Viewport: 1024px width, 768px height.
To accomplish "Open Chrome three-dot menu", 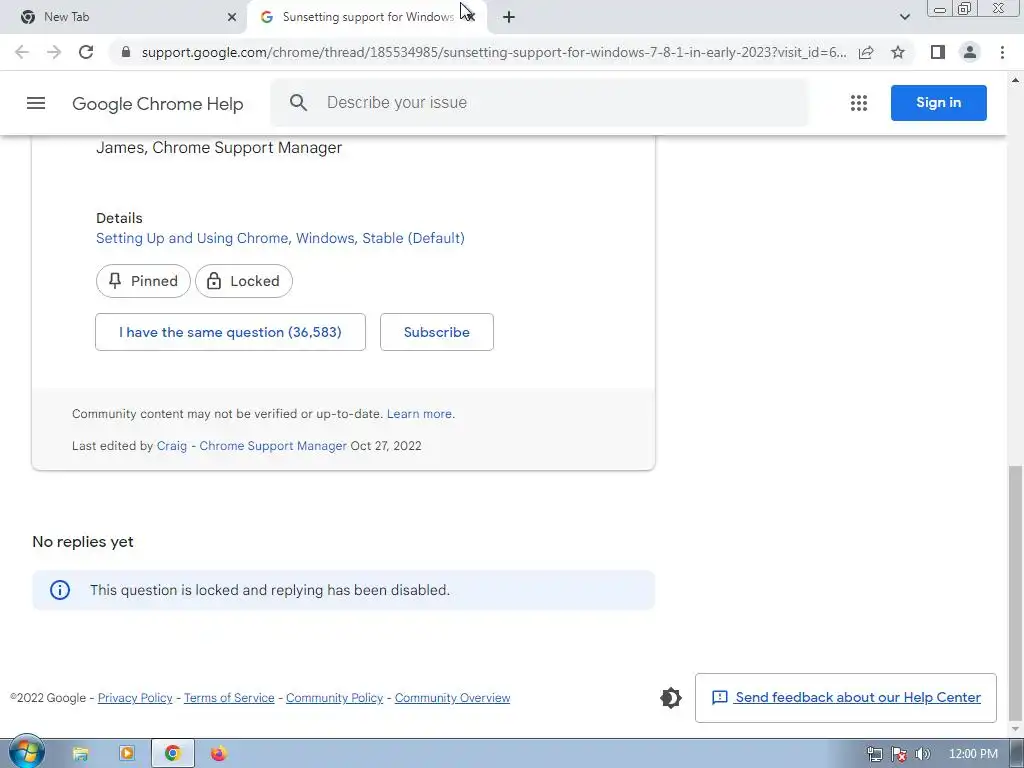I will [x=1002, y=52].
